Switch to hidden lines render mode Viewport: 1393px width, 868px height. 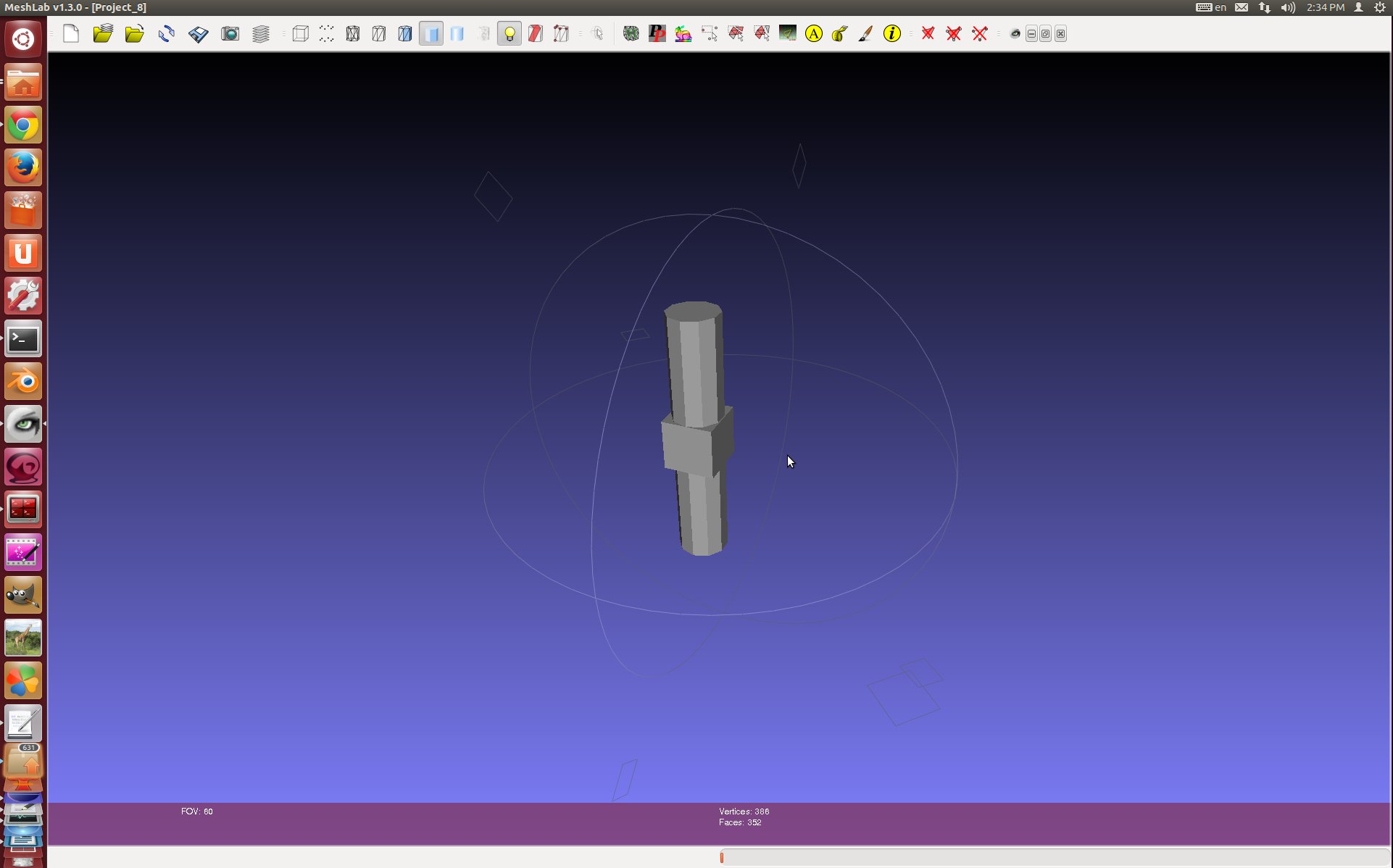pos(379,33)
